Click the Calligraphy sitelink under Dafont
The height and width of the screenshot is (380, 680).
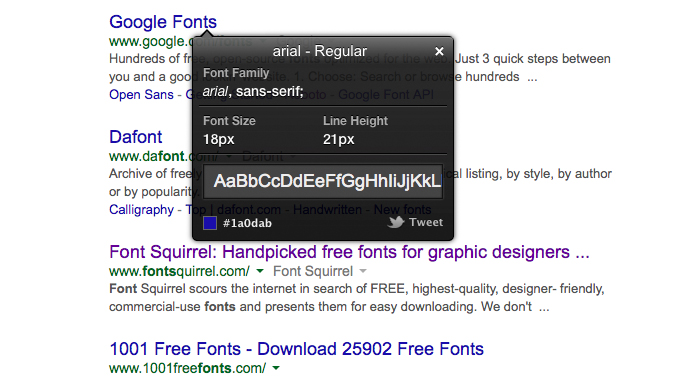pyautogui.click(x=141, y=210)
